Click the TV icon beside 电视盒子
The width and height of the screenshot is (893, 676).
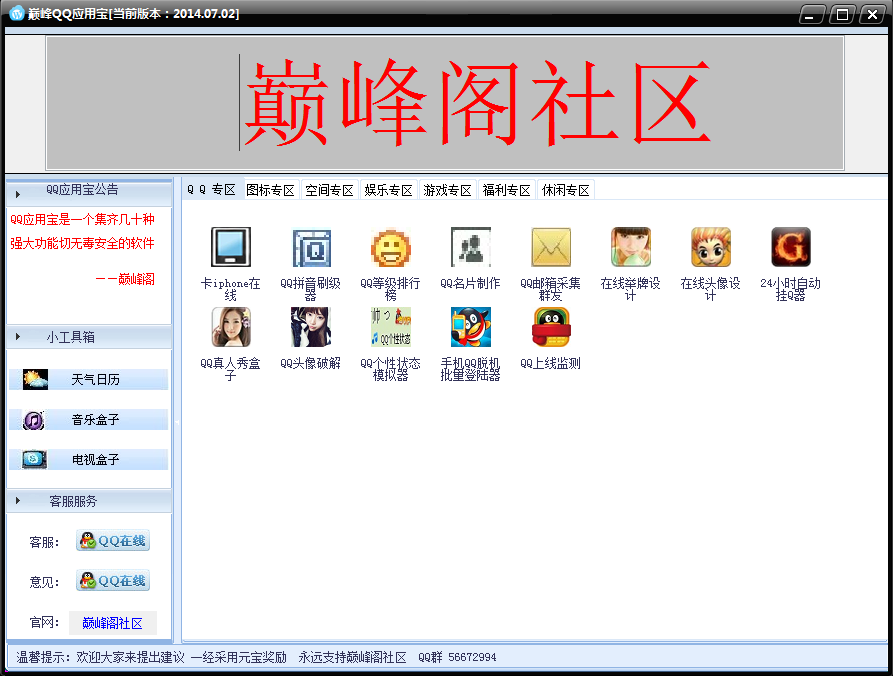pyautogui.click(x=34, y=459)
